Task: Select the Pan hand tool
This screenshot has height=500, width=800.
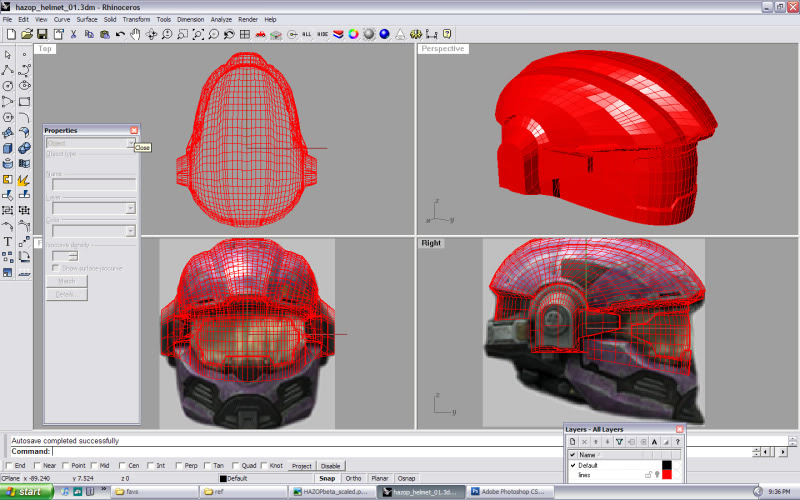Action: click(135, 34)
